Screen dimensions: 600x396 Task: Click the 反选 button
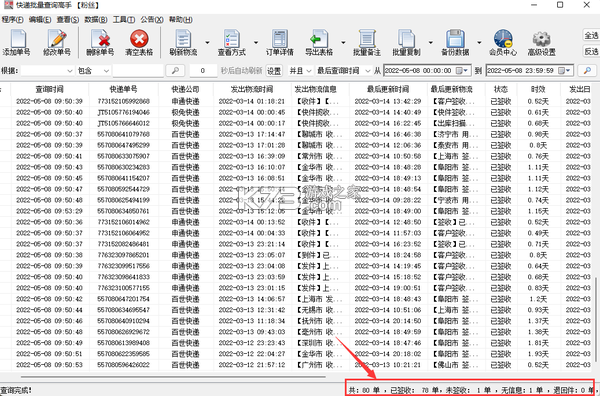click(591, 51)
